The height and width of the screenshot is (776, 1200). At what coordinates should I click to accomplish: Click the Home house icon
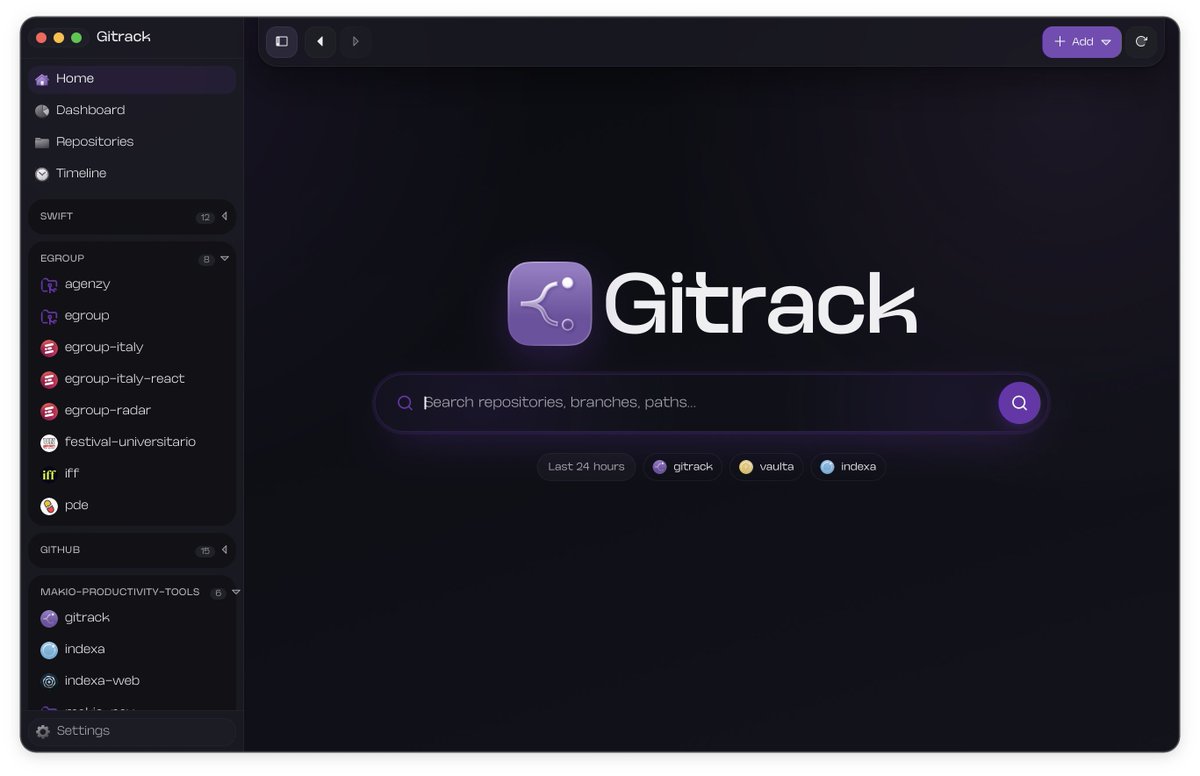[42, 79]
